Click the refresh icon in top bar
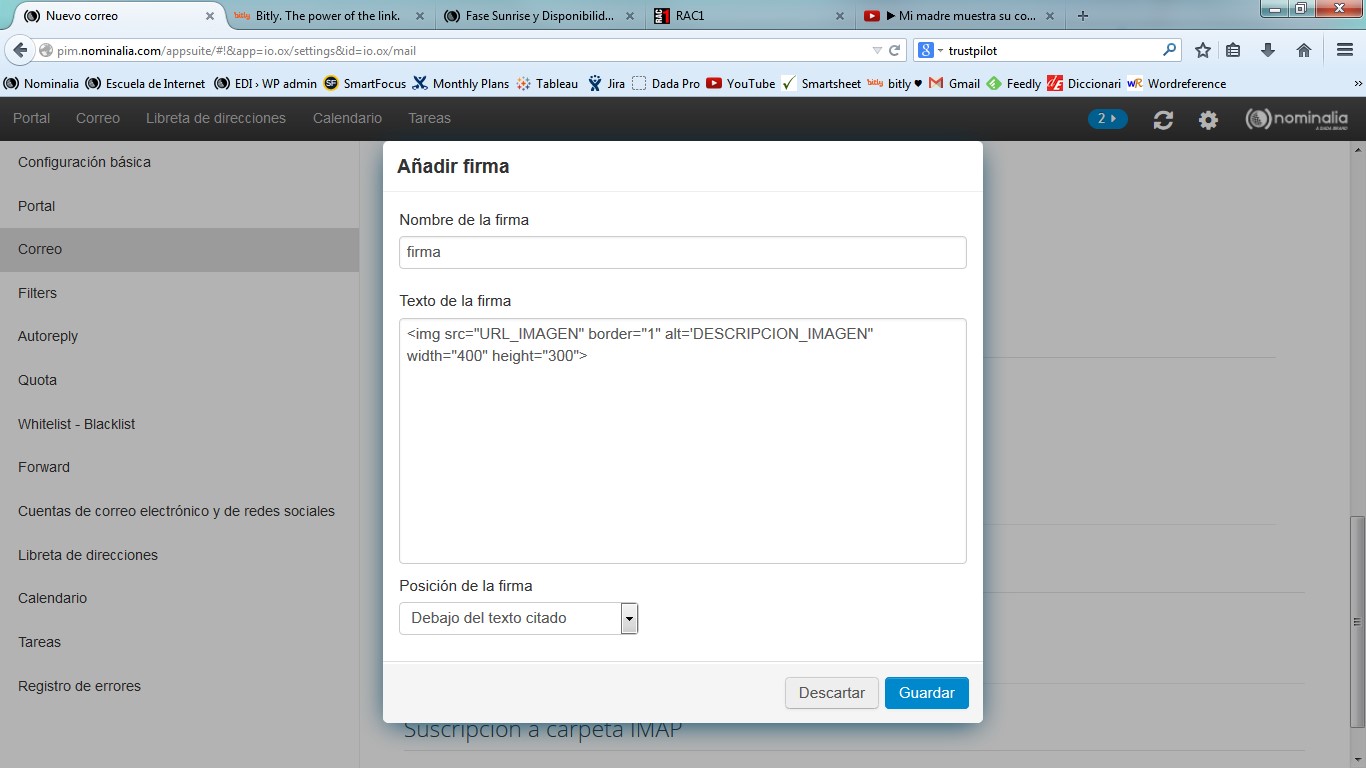 (x=1162, y=120)
